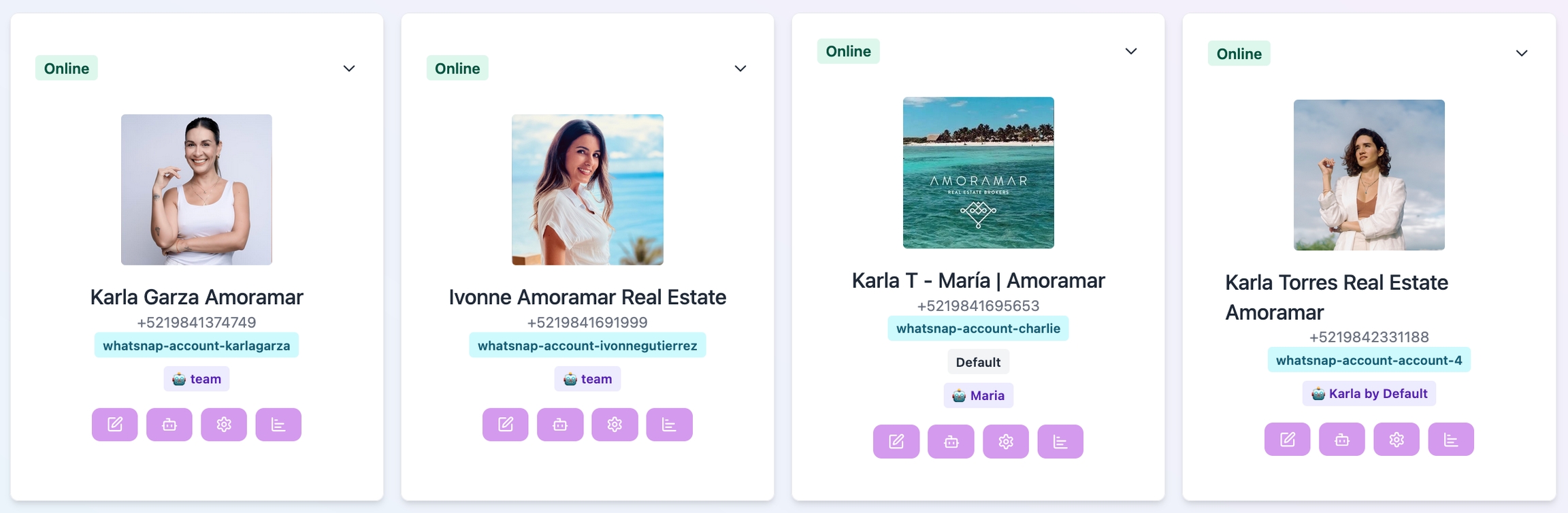The height and width of the screenshot is (513, 1568).
Task: Open chart stats icon for Karla Garza
Action: pyautogui.click(x=278, y=425)
